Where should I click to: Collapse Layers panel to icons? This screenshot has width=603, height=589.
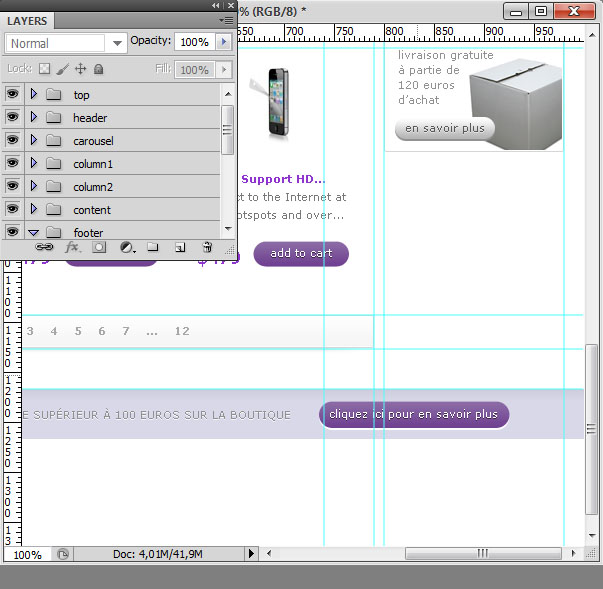216,5
